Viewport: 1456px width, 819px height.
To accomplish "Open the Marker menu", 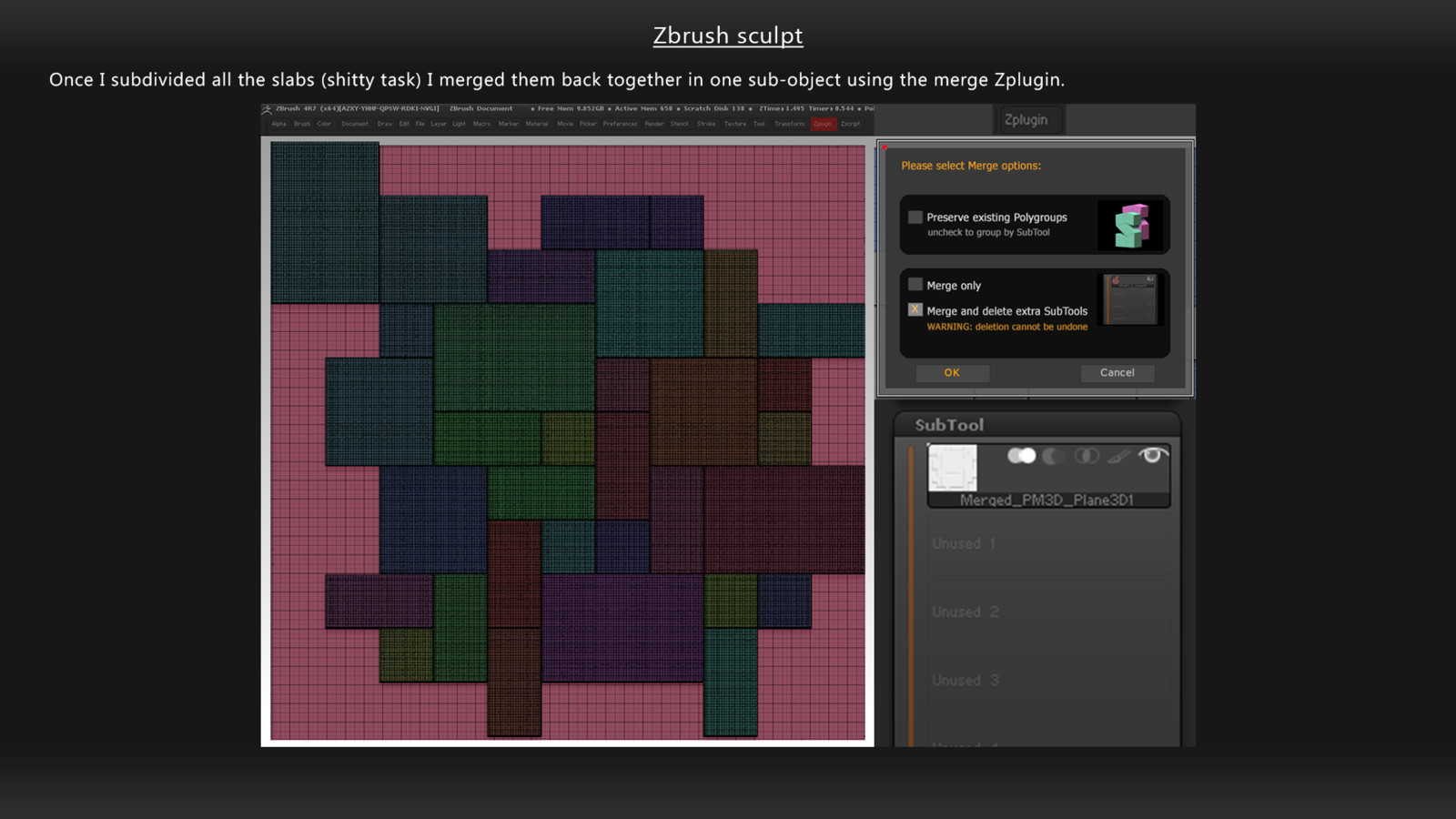I will (x=509, y=124).
